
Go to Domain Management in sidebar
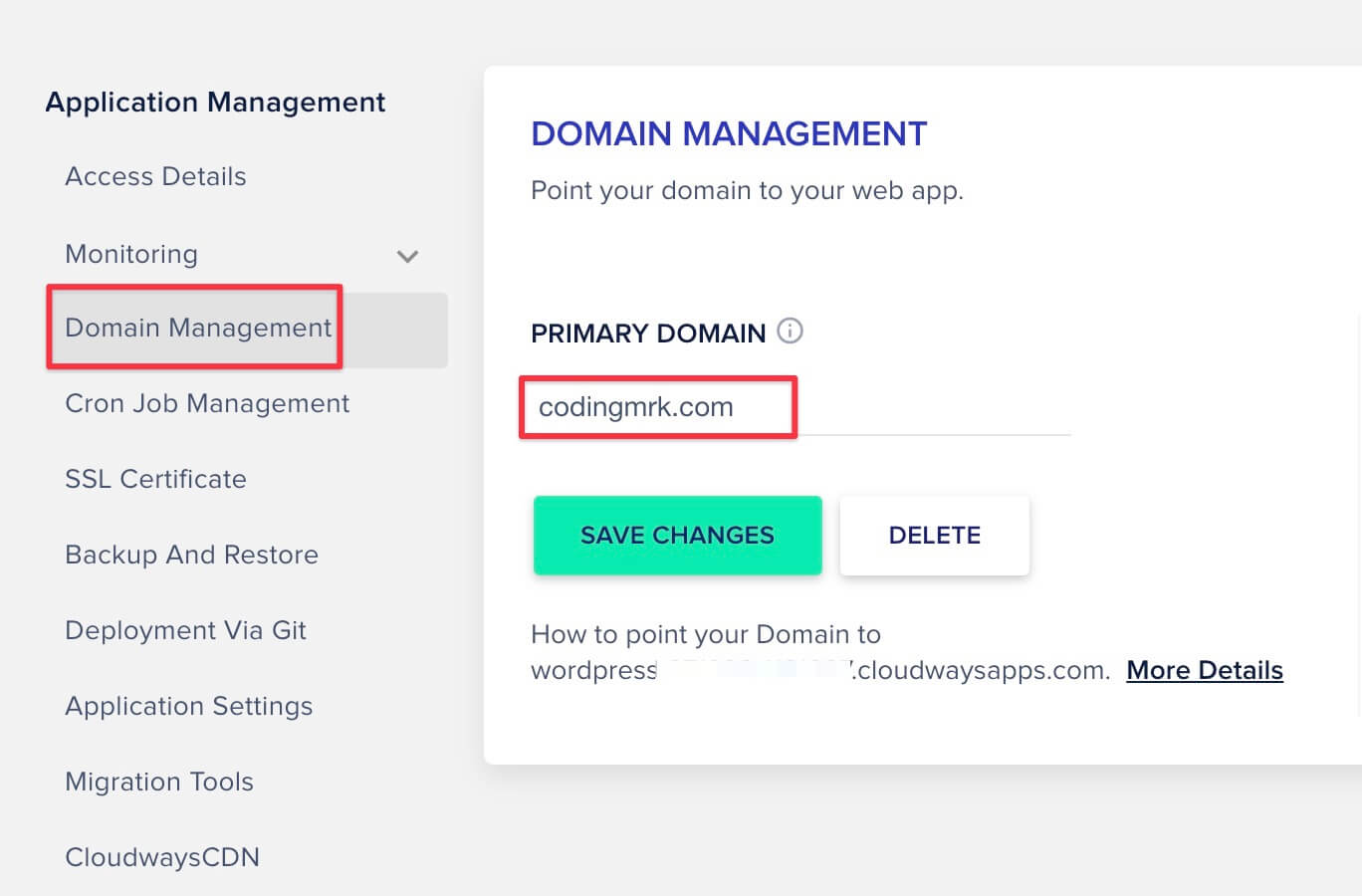pos(198,328)
